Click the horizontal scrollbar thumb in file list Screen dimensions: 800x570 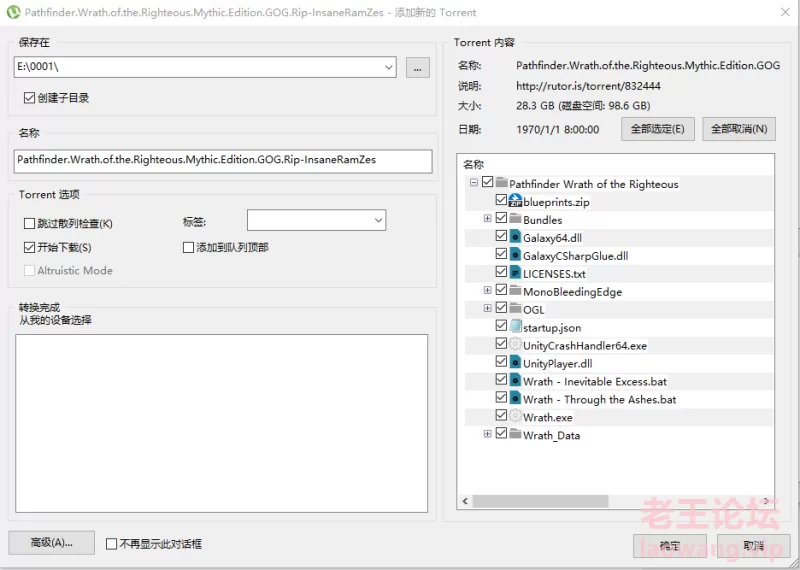click(540, 501)
